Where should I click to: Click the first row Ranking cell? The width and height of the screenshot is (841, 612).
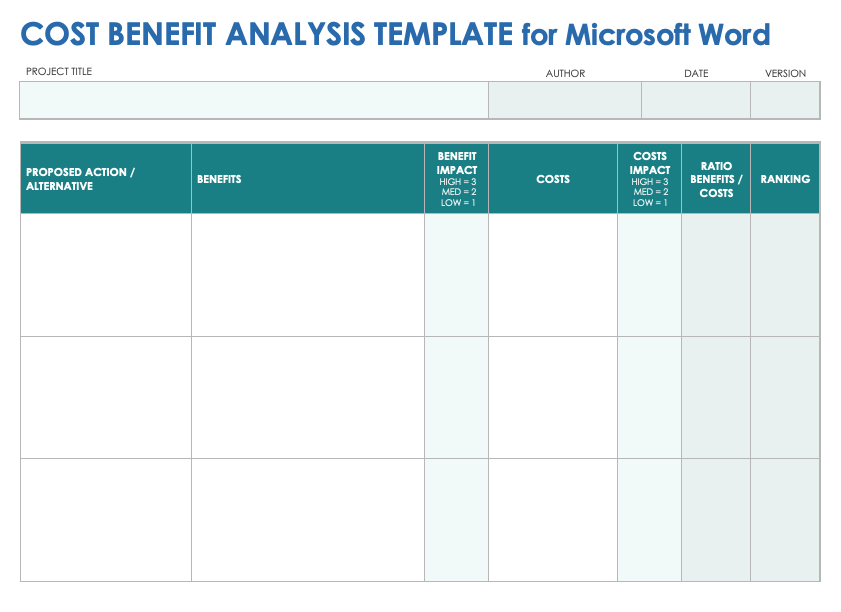[785, 275]
